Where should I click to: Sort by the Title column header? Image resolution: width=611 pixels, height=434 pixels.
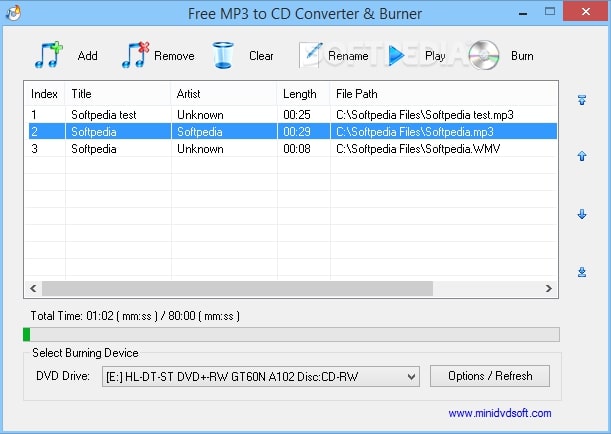click(118, 94)
